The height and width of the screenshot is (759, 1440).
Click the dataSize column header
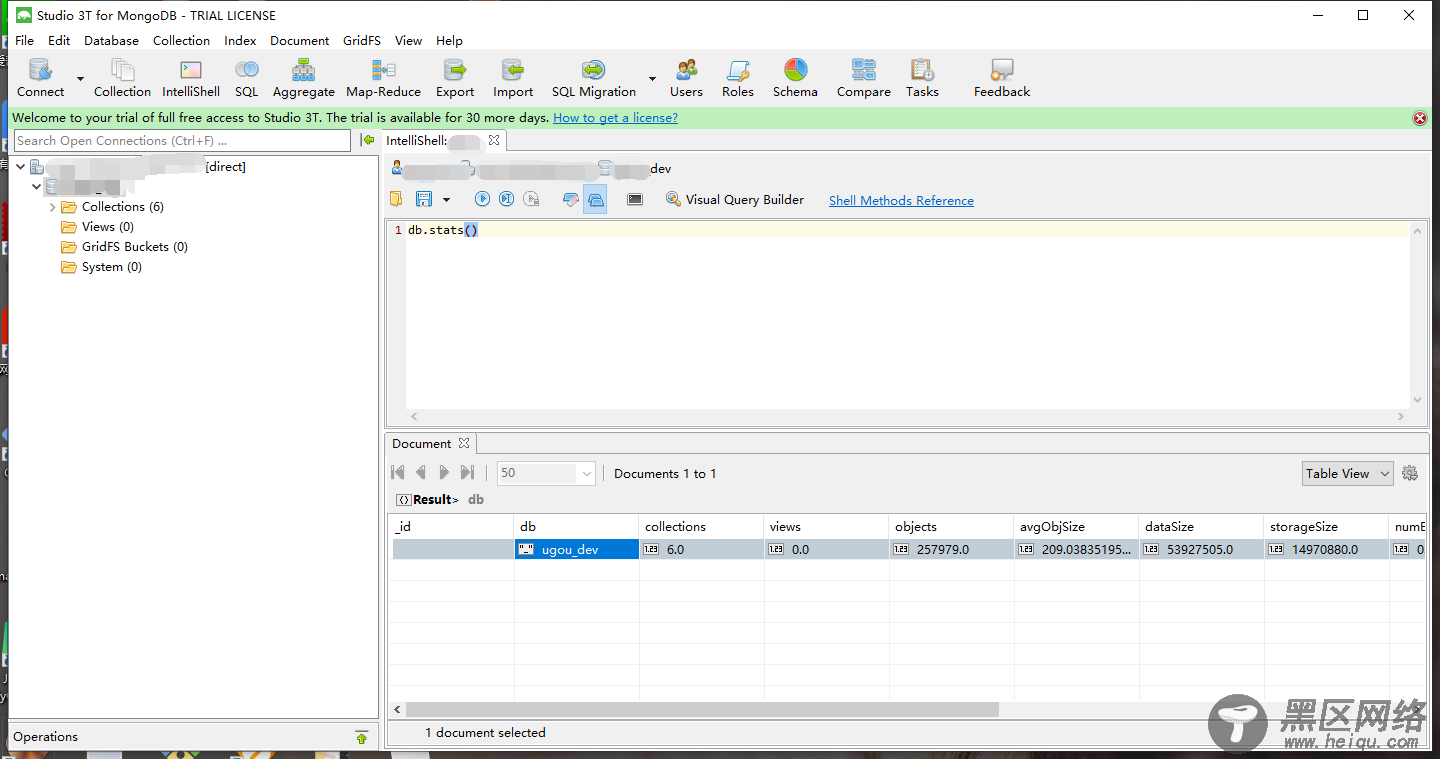(1202, 526)
